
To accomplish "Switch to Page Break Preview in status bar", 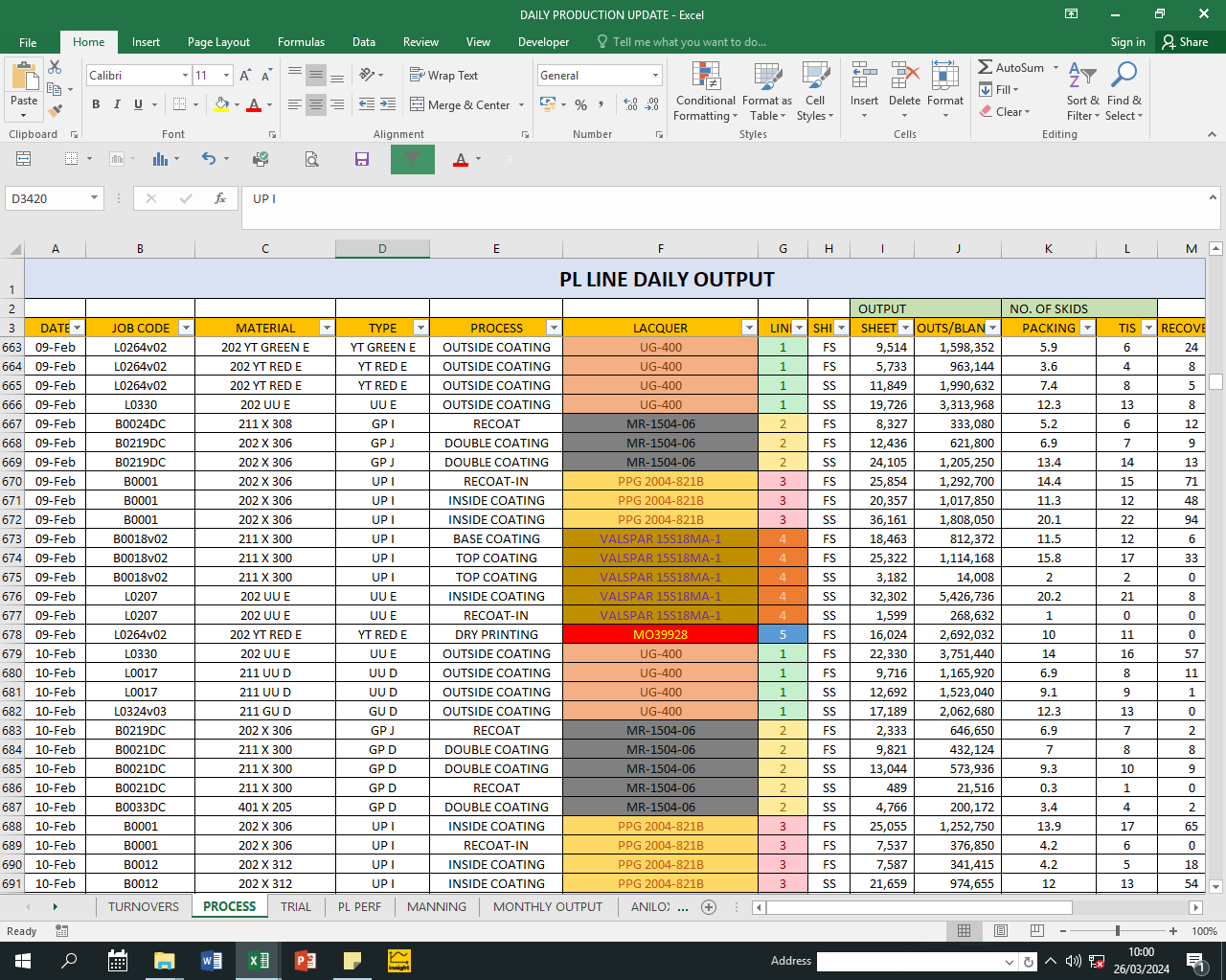I will click(x=1036, y=930).
